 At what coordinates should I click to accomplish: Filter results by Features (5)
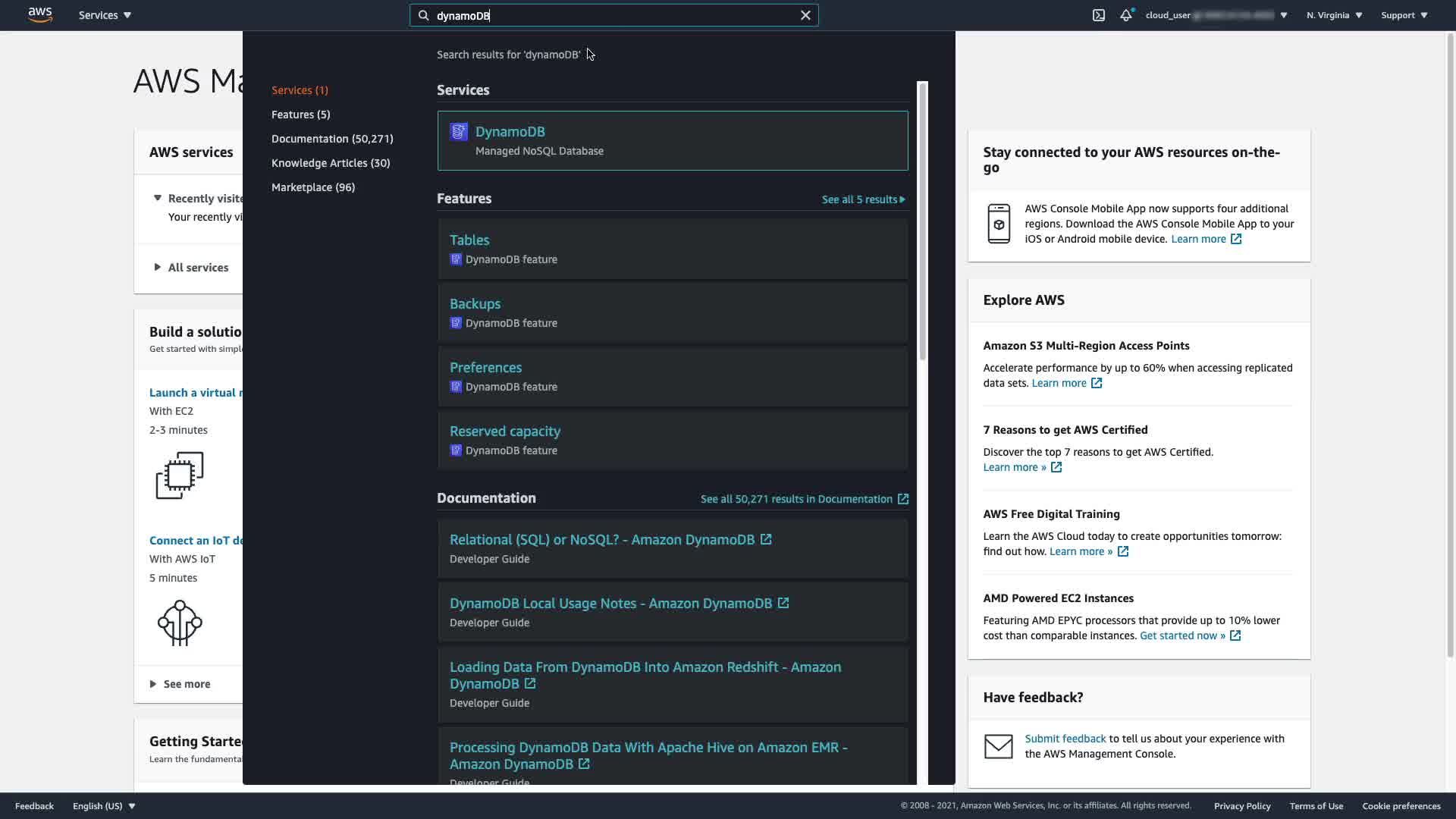tap(300, 115)
